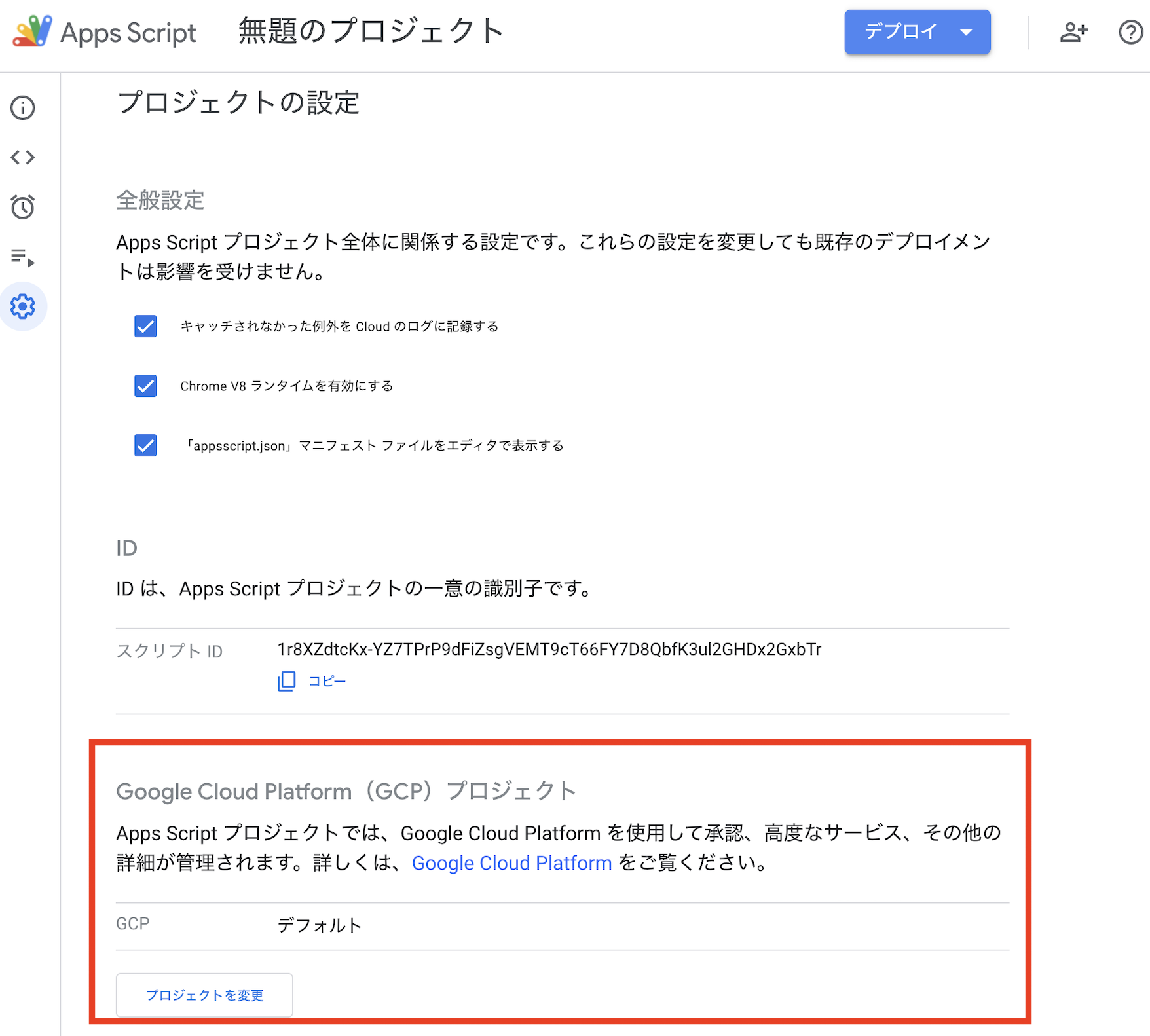Select the Project Settings gear icon
Screen dimensions: 1150x1036
tap(23, 306)
